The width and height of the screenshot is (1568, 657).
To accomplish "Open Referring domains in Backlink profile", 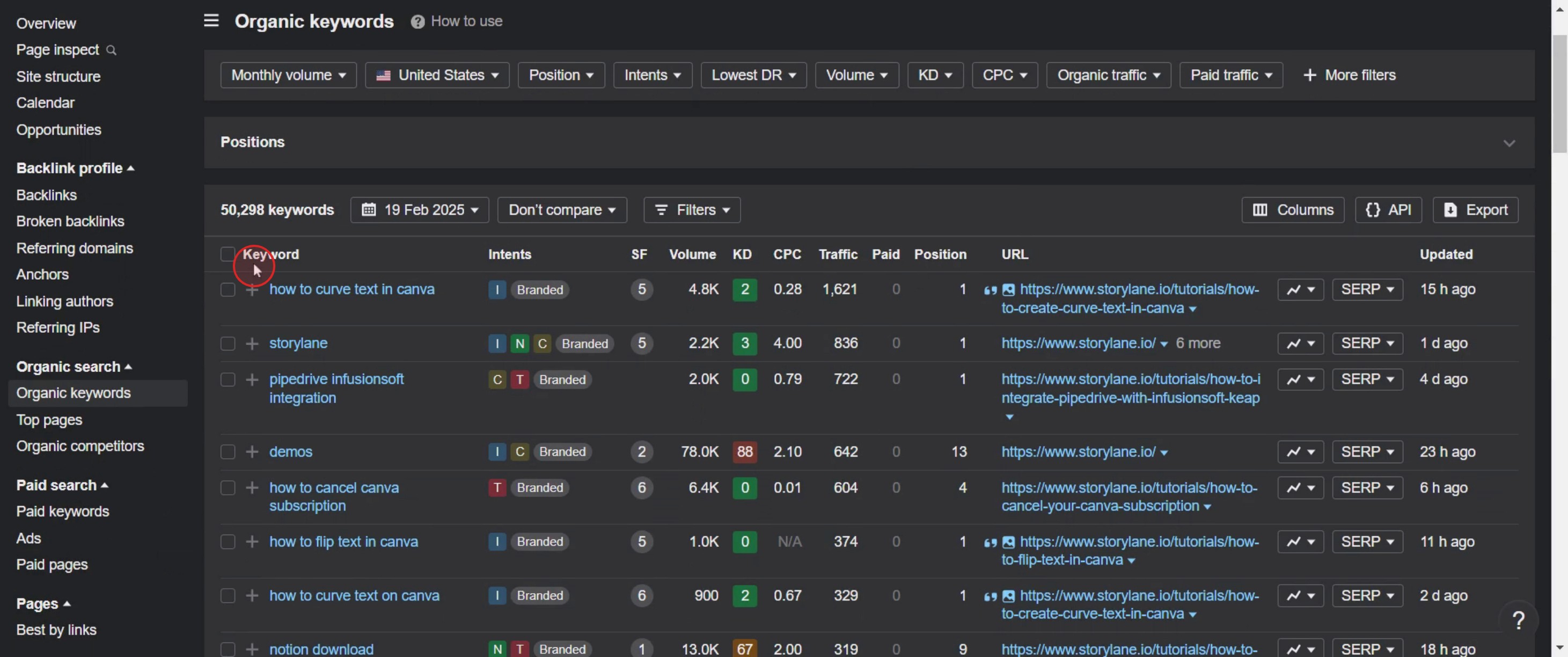I will coord(75,248).
